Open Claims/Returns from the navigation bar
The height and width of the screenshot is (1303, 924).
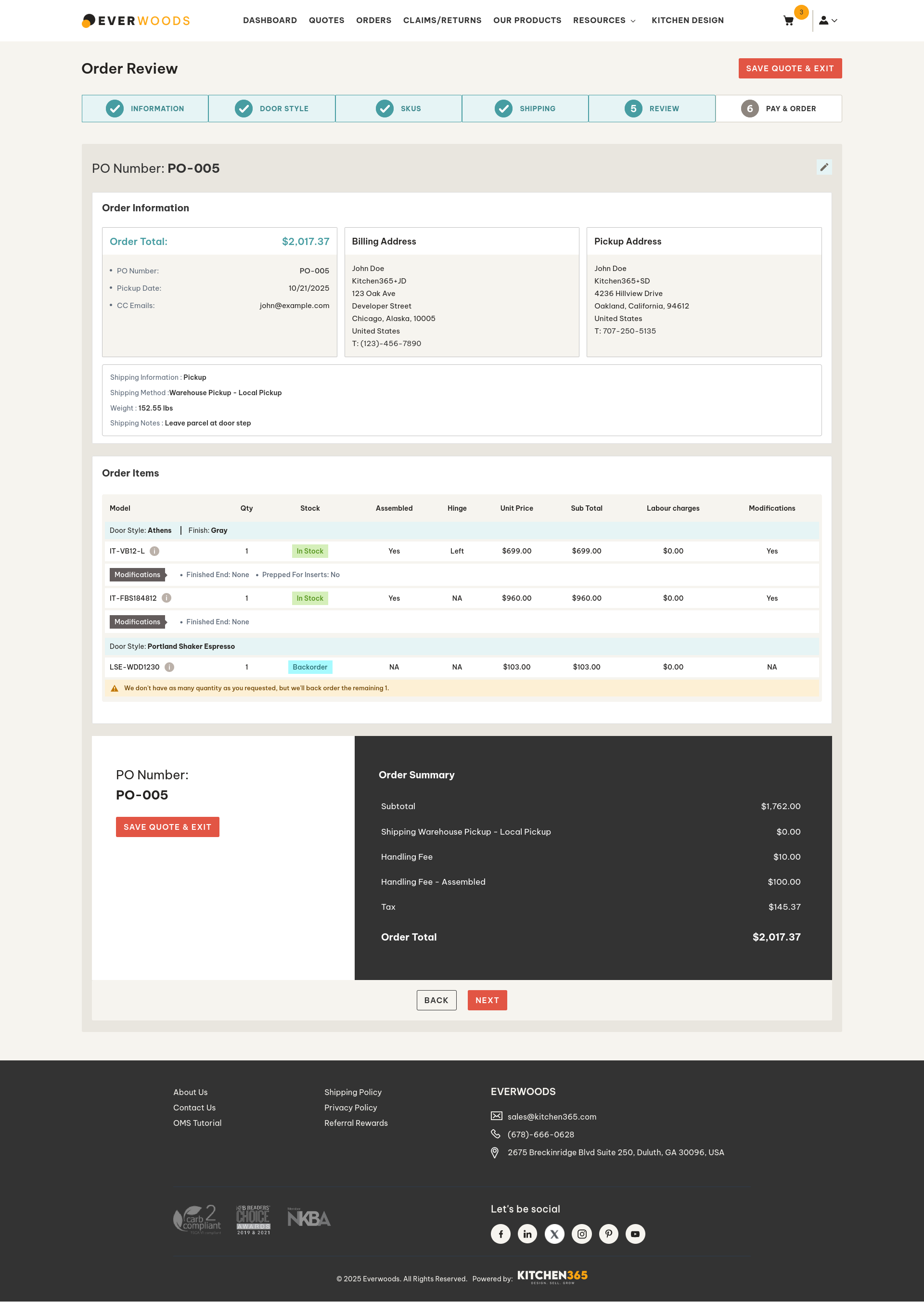pos(442,21)
